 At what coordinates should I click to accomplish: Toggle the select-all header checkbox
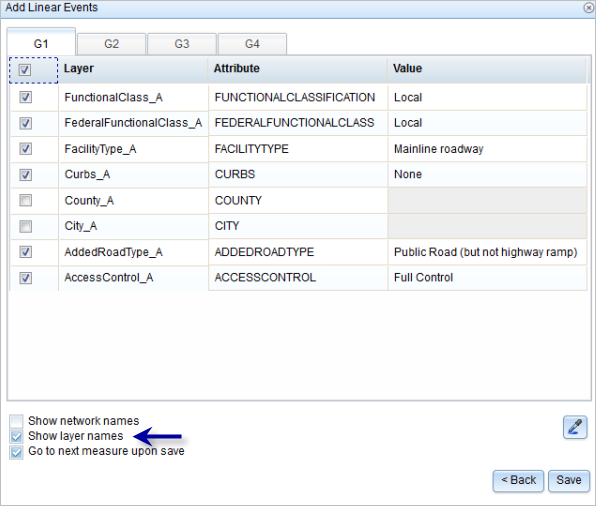point(25,70)
